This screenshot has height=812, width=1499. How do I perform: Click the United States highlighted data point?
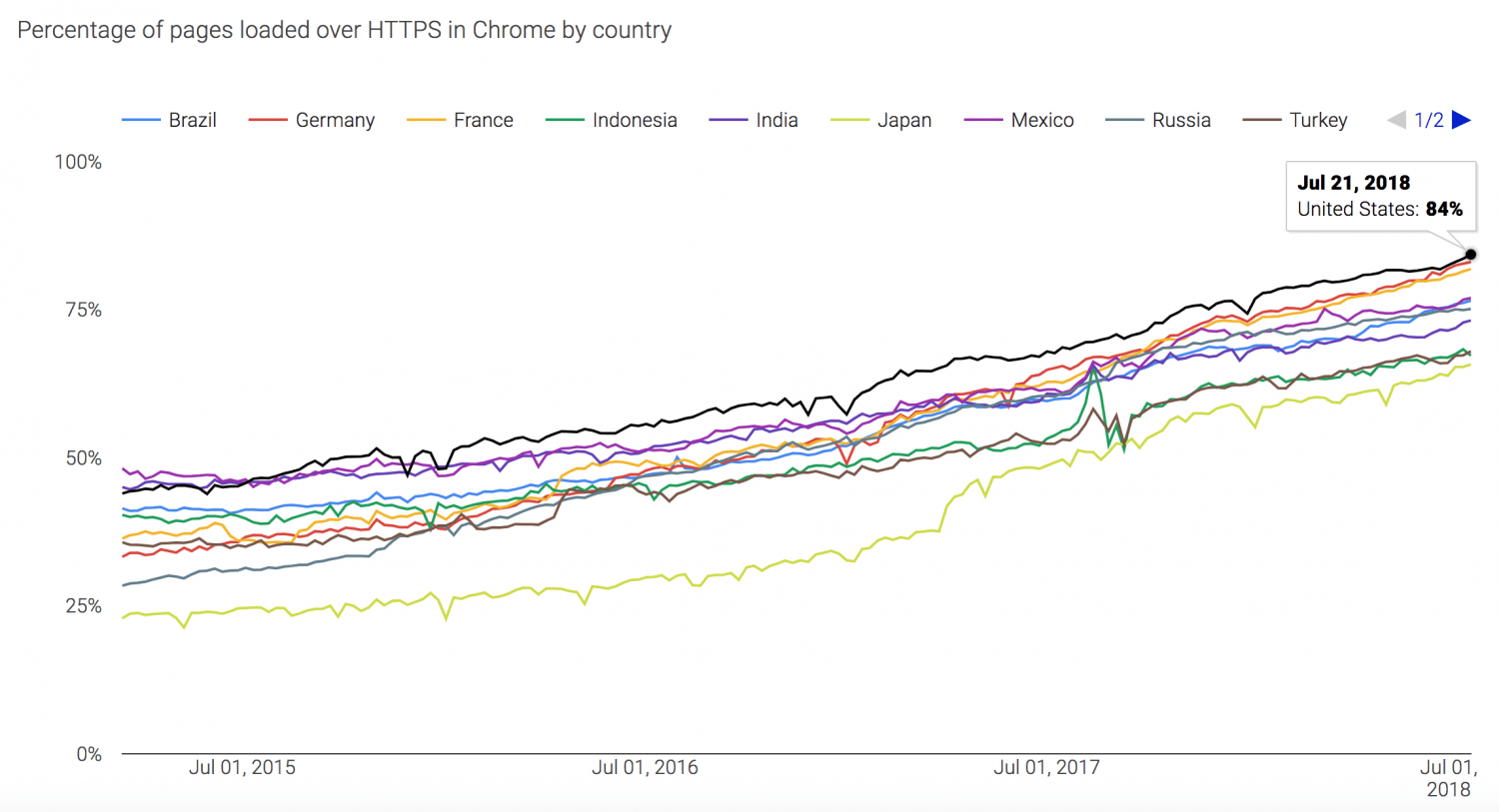click(x=1471, y=255)
